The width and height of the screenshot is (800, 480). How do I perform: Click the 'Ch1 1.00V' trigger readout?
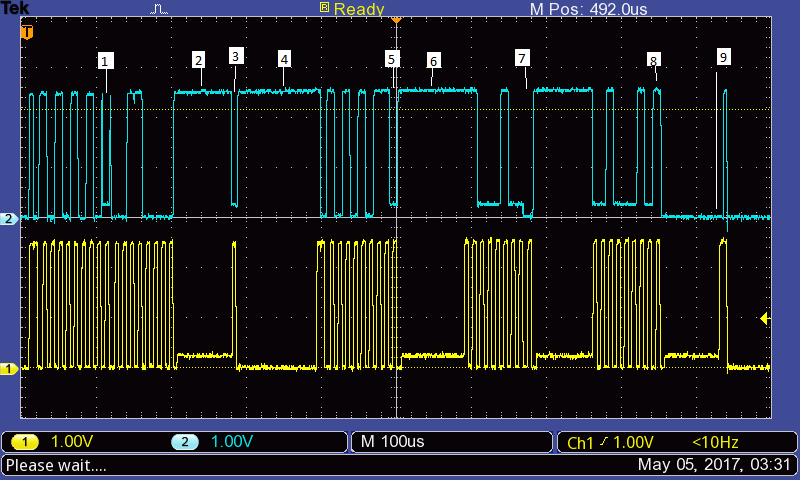coord(610,442)
